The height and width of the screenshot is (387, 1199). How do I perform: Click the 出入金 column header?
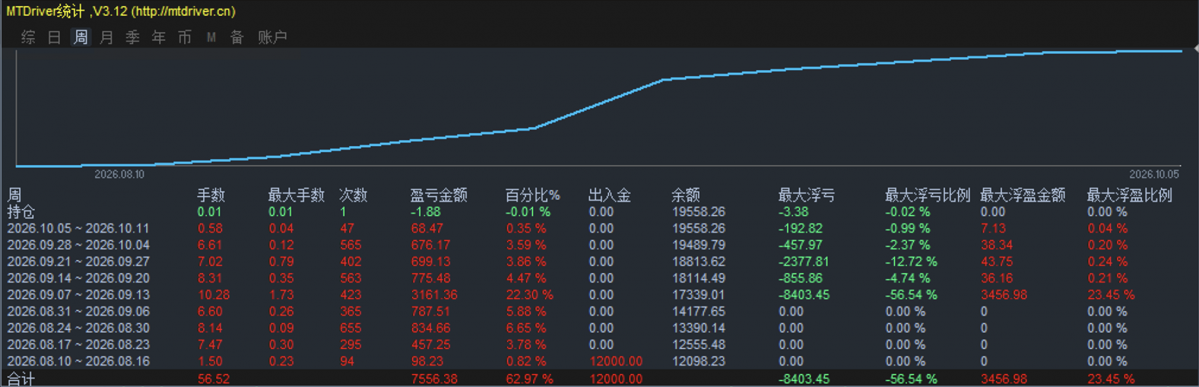tap(610, 195)
